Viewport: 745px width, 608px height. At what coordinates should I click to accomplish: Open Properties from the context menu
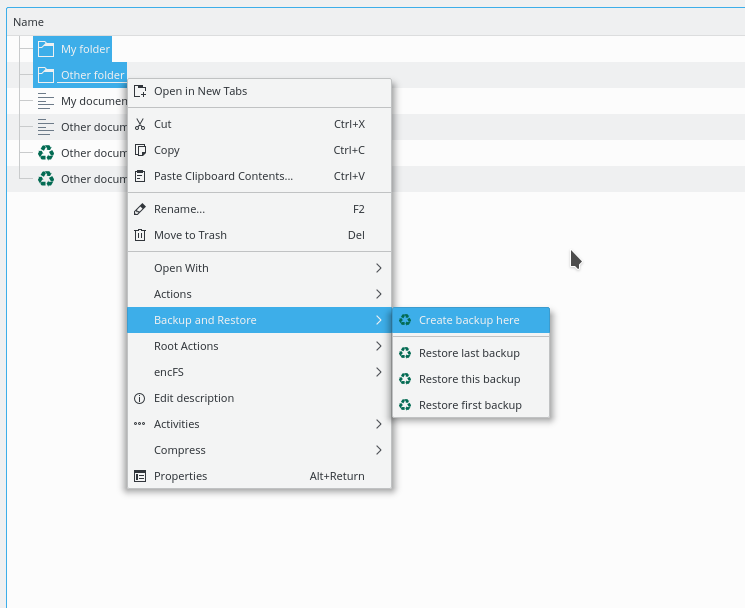pyautogui.click(x=259, y=476)
